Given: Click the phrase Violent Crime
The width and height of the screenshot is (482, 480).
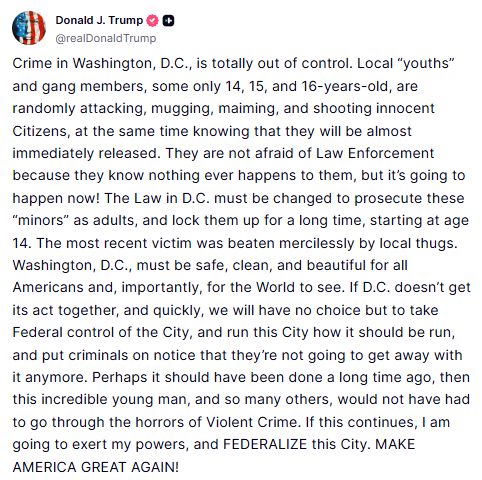Looking at the screenshot, I should pos(252,422).
